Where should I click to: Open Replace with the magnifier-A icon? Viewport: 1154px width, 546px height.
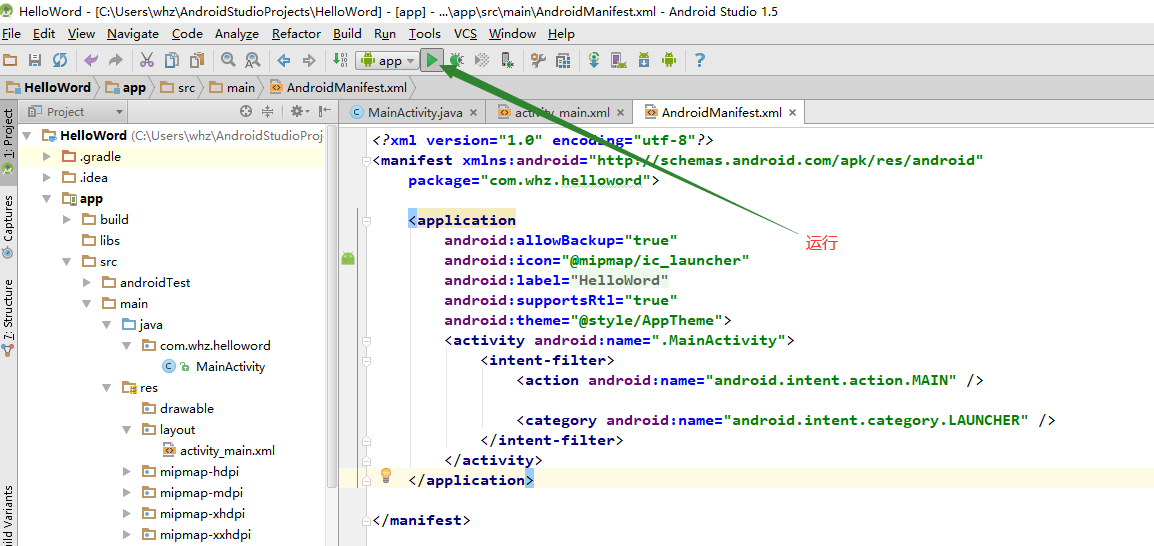252,60
